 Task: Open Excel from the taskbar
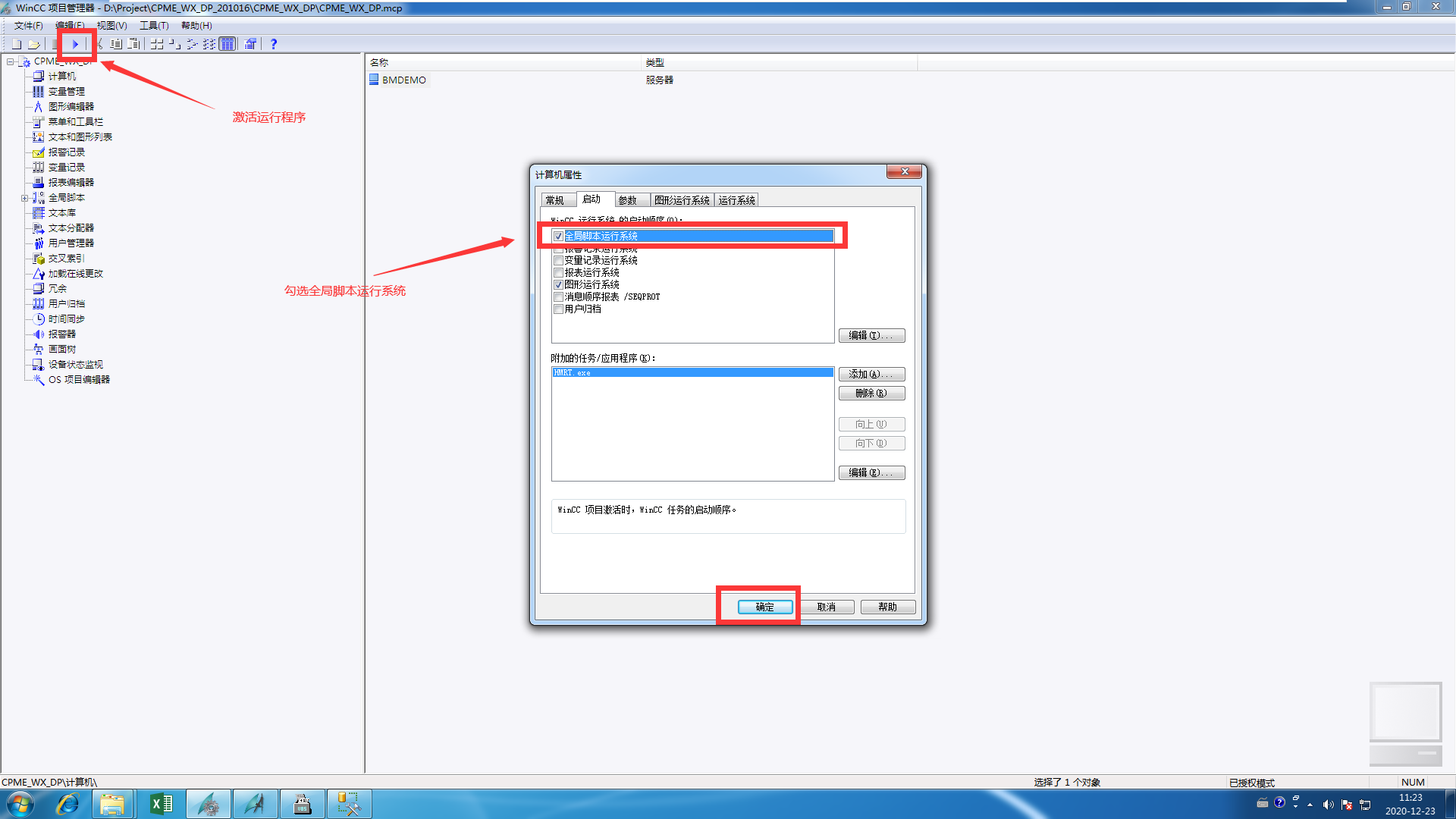coord(161,803)
